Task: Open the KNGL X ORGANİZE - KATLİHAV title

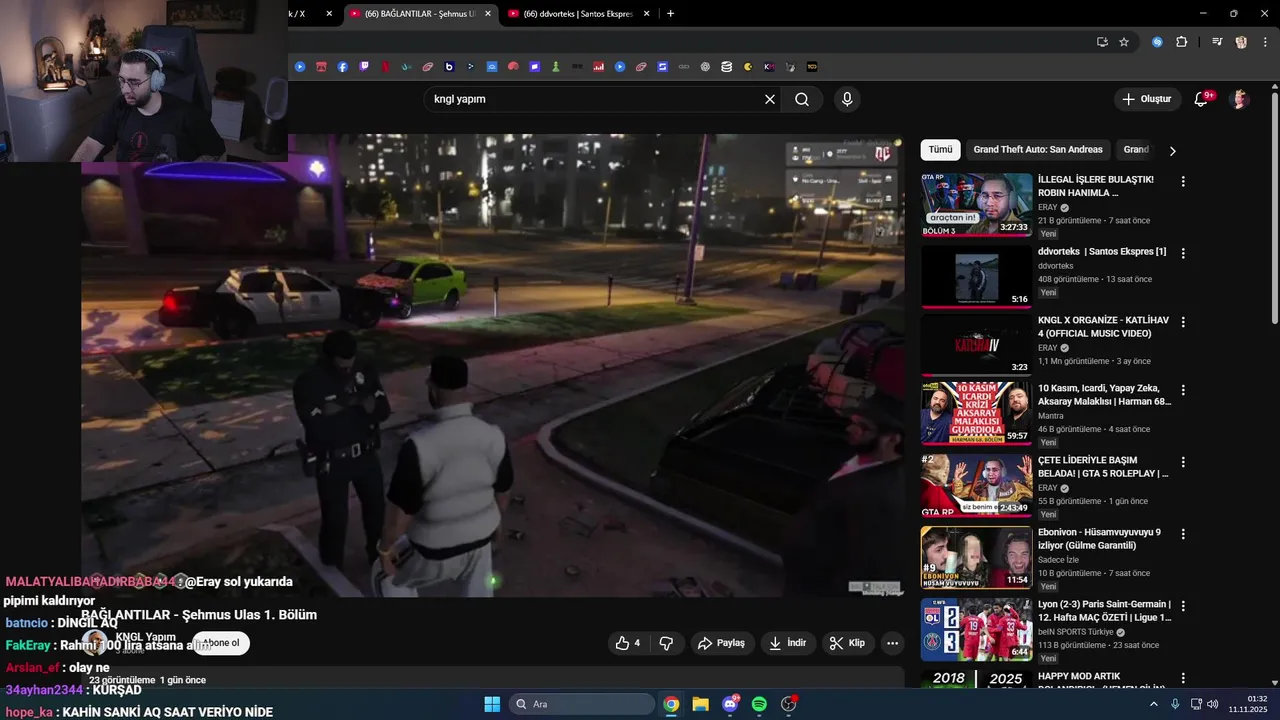Action: tap(1103, 327)
